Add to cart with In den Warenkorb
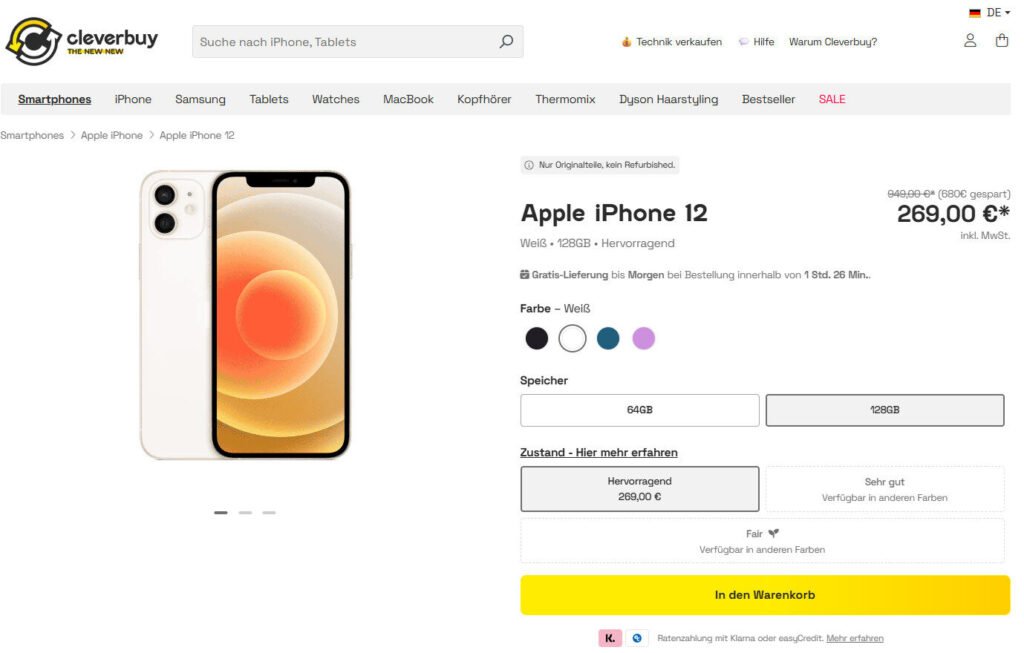 764,595
